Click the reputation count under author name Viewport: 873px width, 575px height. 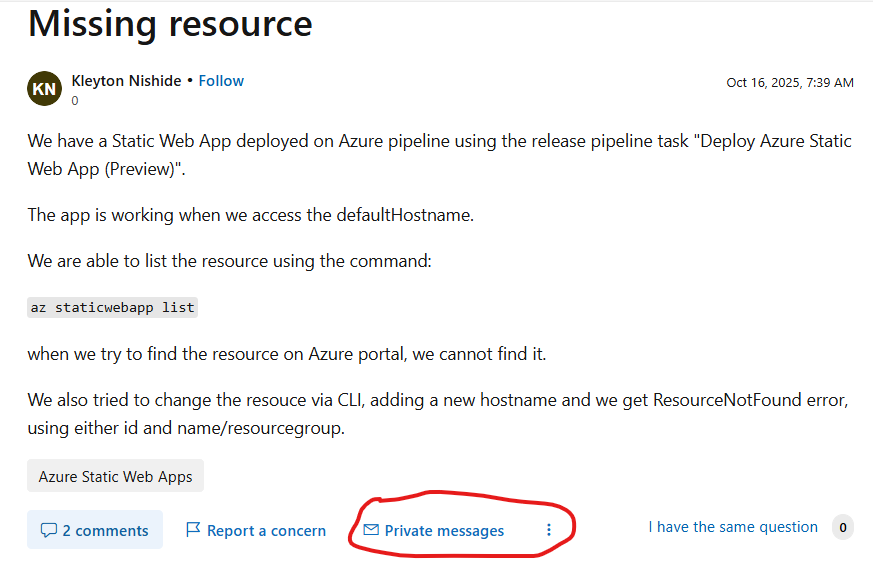(x=75, y=101)
